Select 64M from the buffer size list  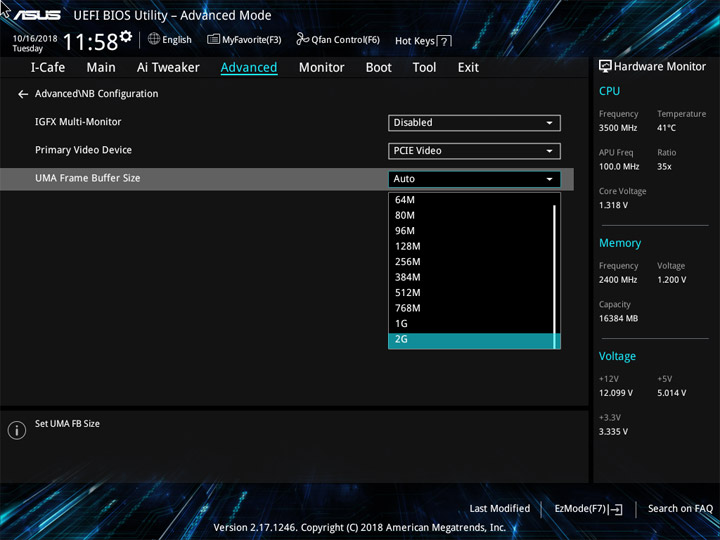point(471,200)
